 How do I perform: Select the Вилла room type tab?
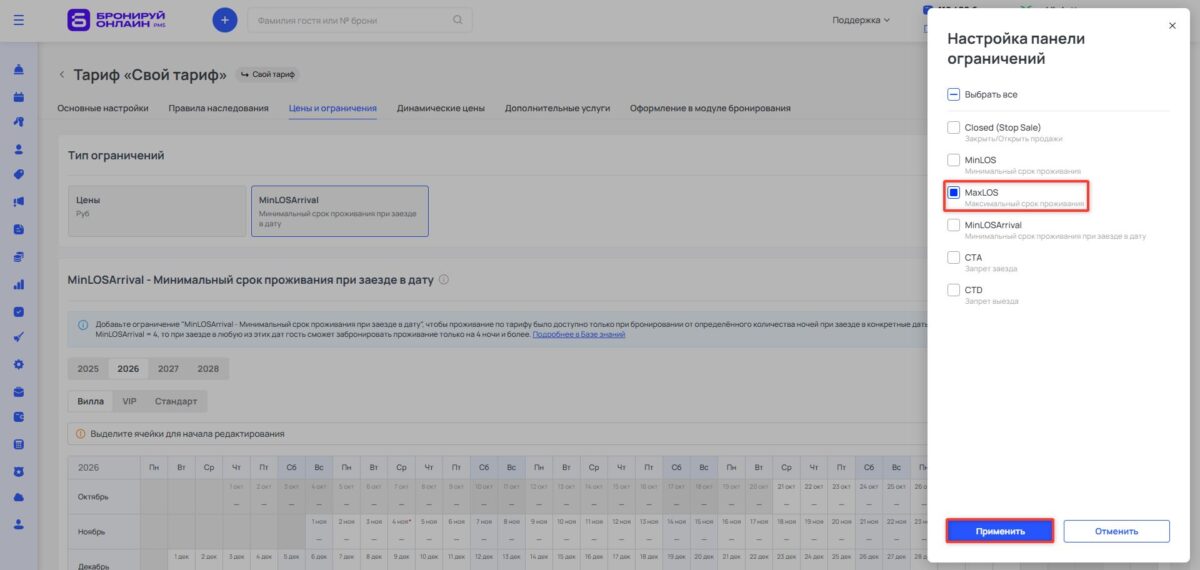pyautogui.click(x=91, y=401)
